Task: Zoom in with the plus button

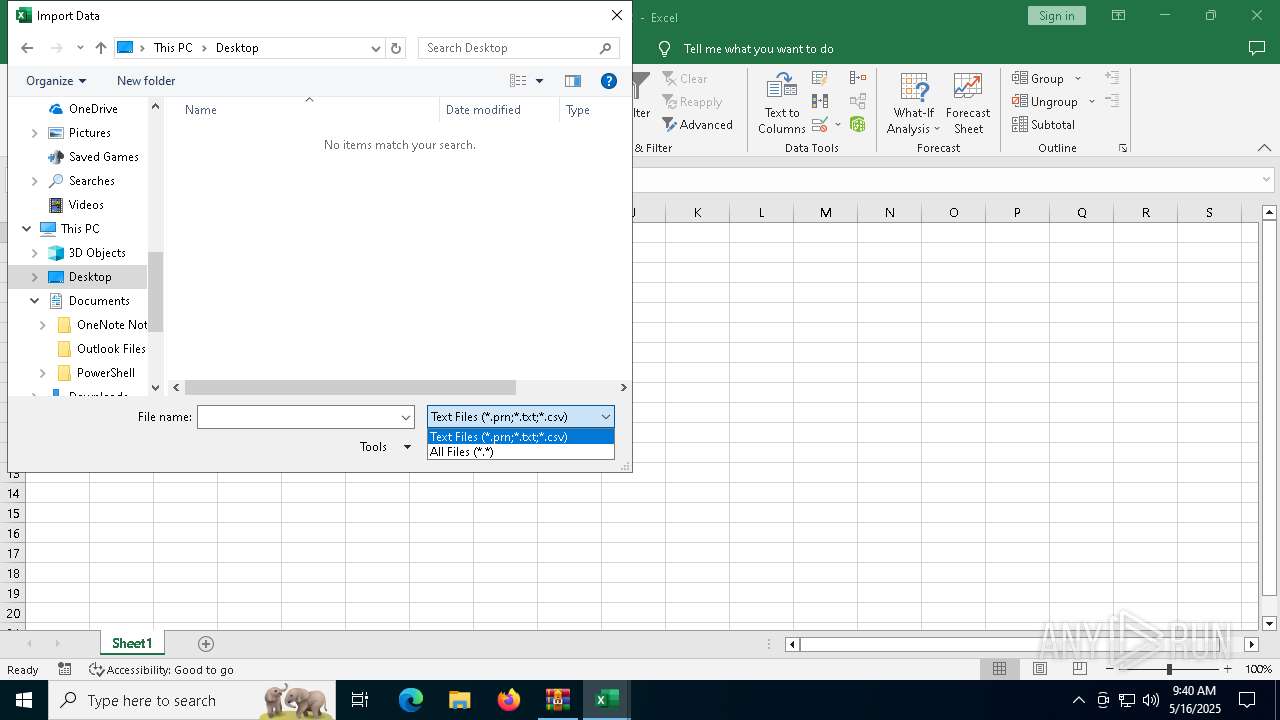Action: click(x=1227, y=669)
